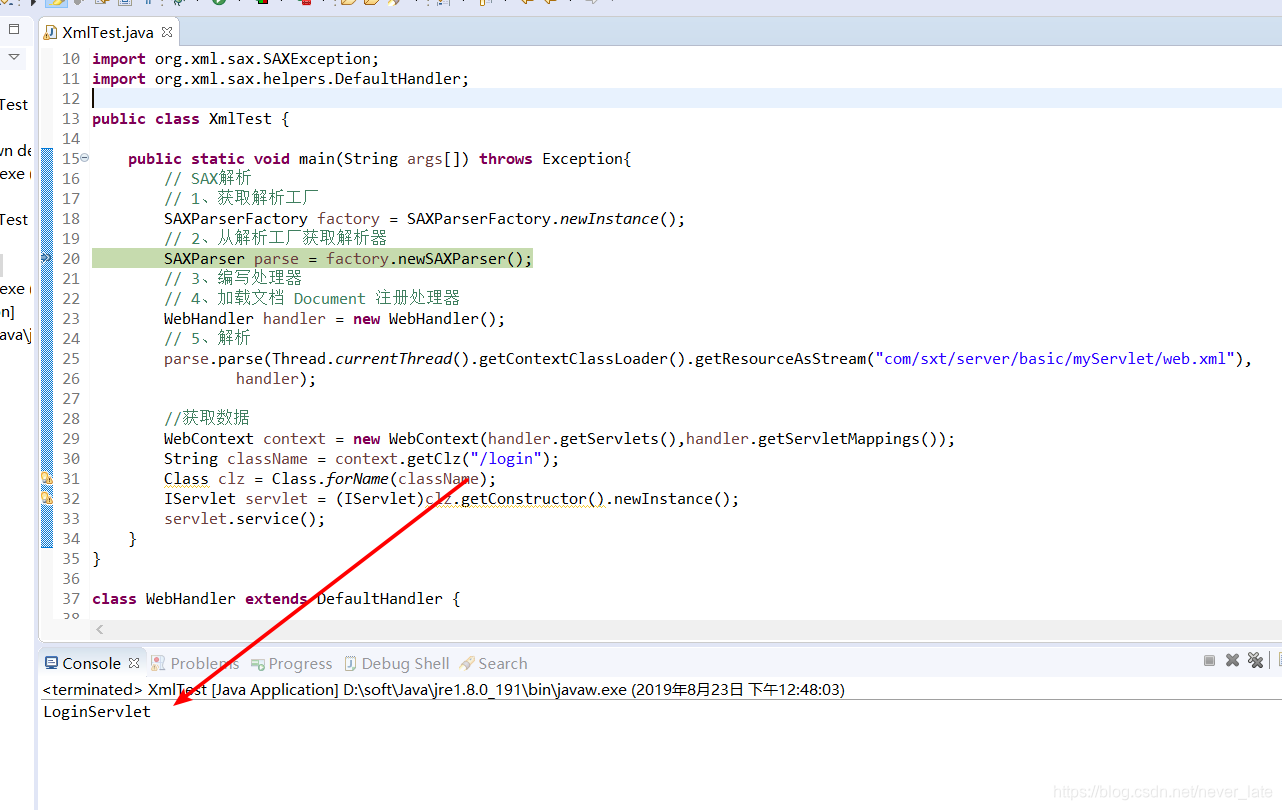Click the minimize view icon in left panel
The image size is (1282, 810).
14,29
